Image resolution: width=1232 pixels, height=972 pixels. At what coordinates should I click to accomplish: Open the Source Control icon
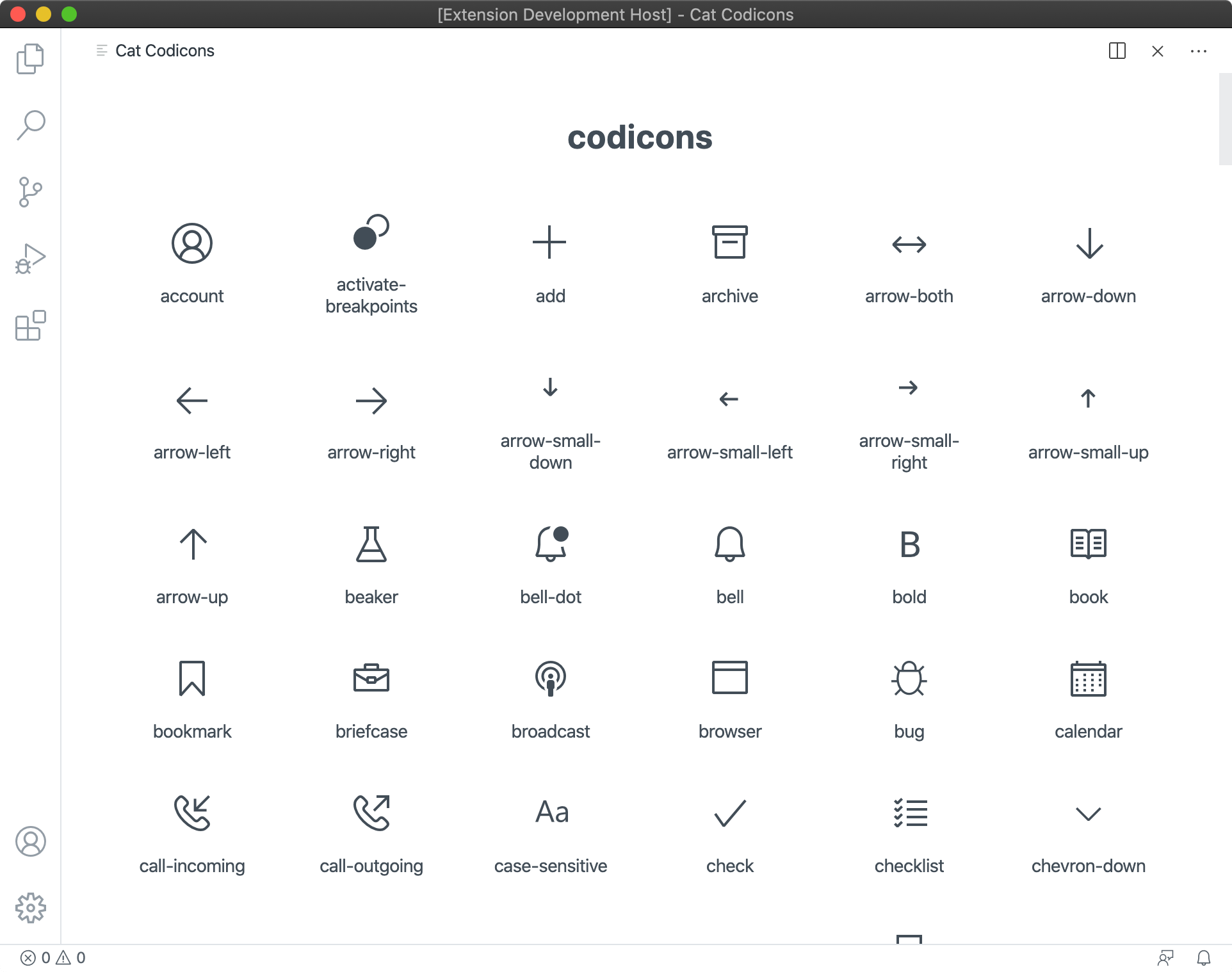(x=30, y=192)
